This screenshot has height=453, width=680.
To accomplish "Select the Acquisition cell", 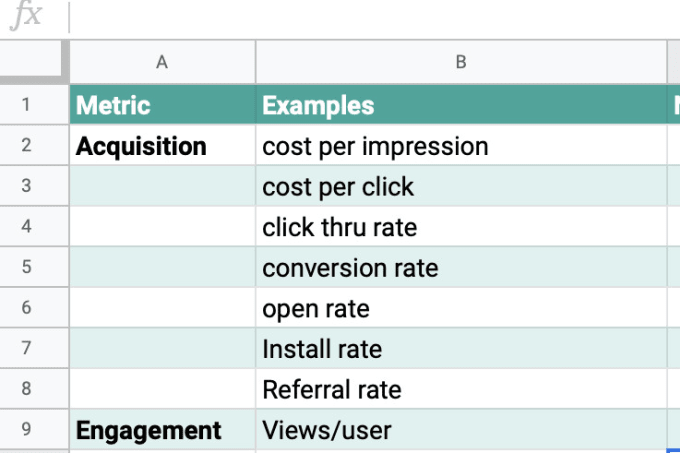I will 163,145.
